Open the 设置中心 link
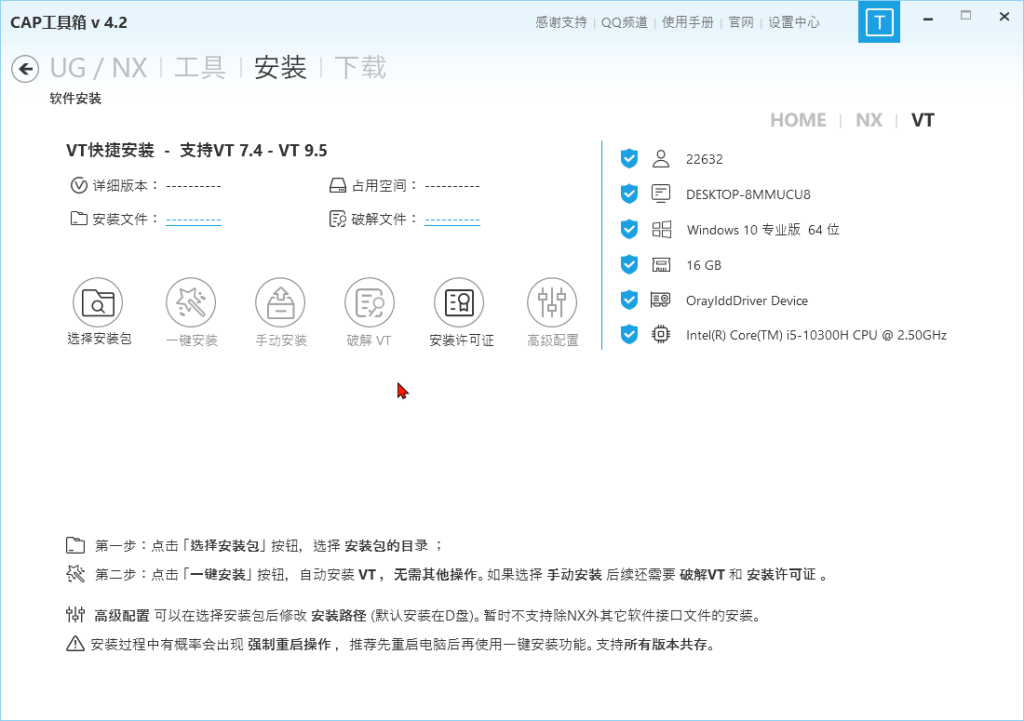Screen dimensions: 1024x721 point(793,22)
